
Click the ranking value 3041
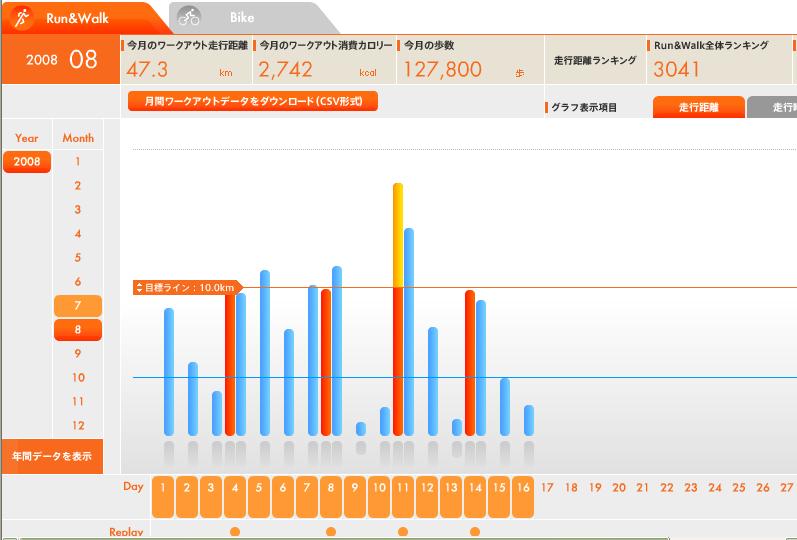(677, 70)
